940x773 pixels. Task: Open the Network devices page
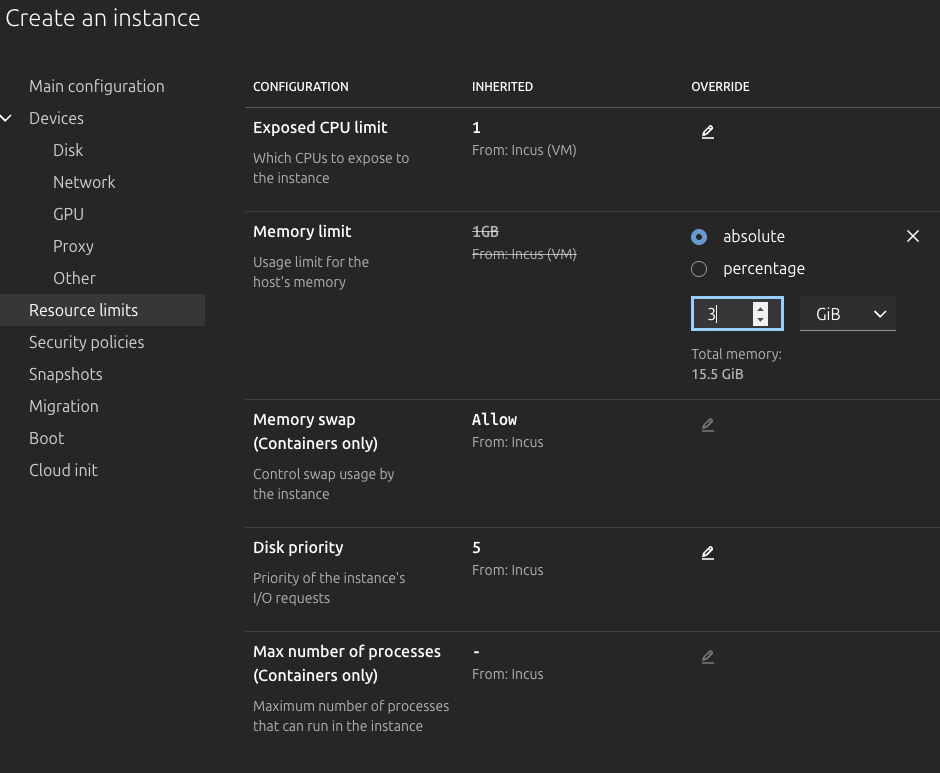point(84,182)
